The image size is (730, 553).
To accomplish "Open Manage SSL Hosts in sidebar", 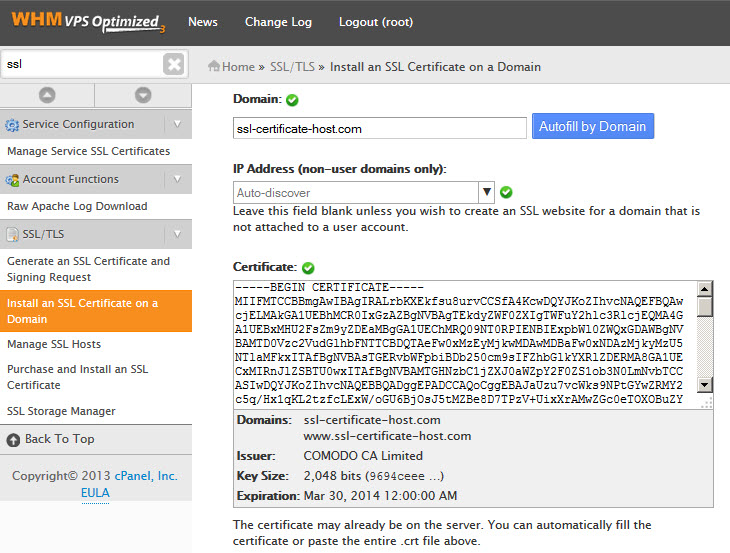I will click(x=54, y=344).
